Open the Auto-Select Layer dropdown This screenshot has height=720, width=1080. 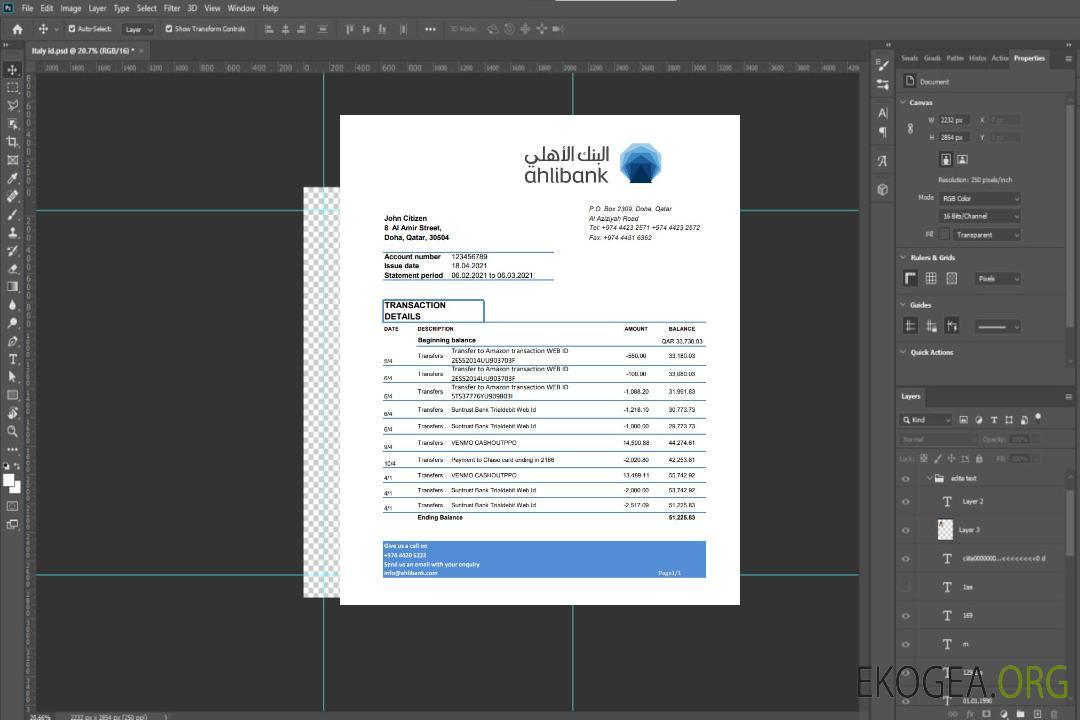(138, 29)
